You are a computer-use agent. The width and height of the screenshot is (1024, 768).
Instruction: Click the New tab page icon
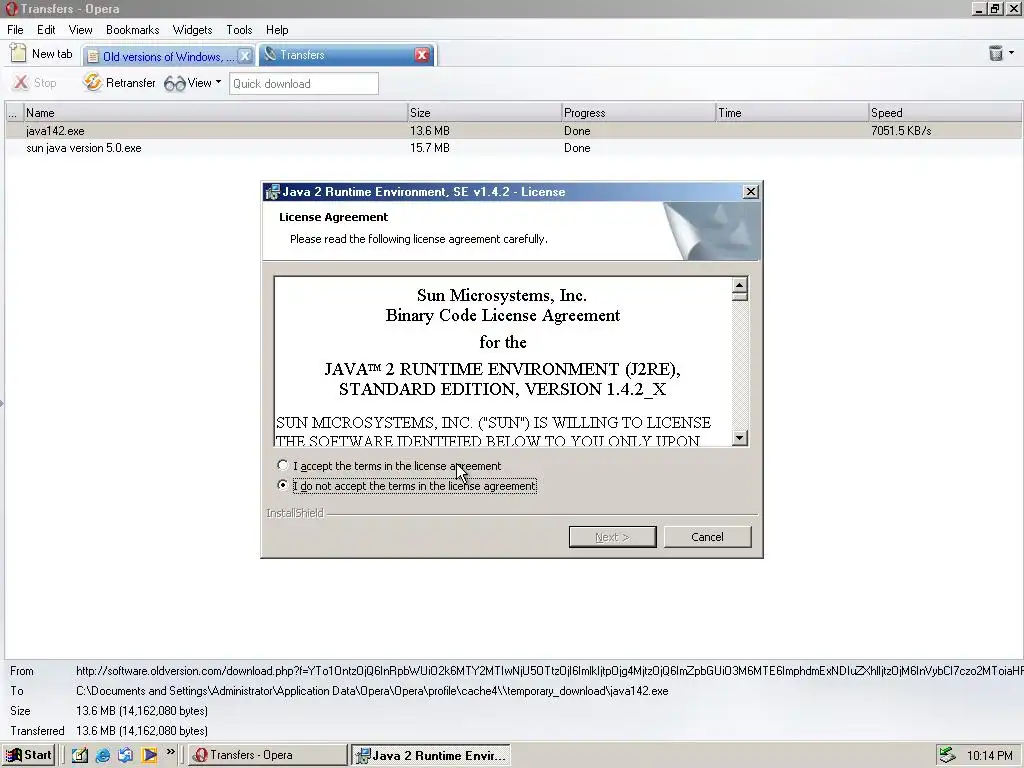coord(19,54)
